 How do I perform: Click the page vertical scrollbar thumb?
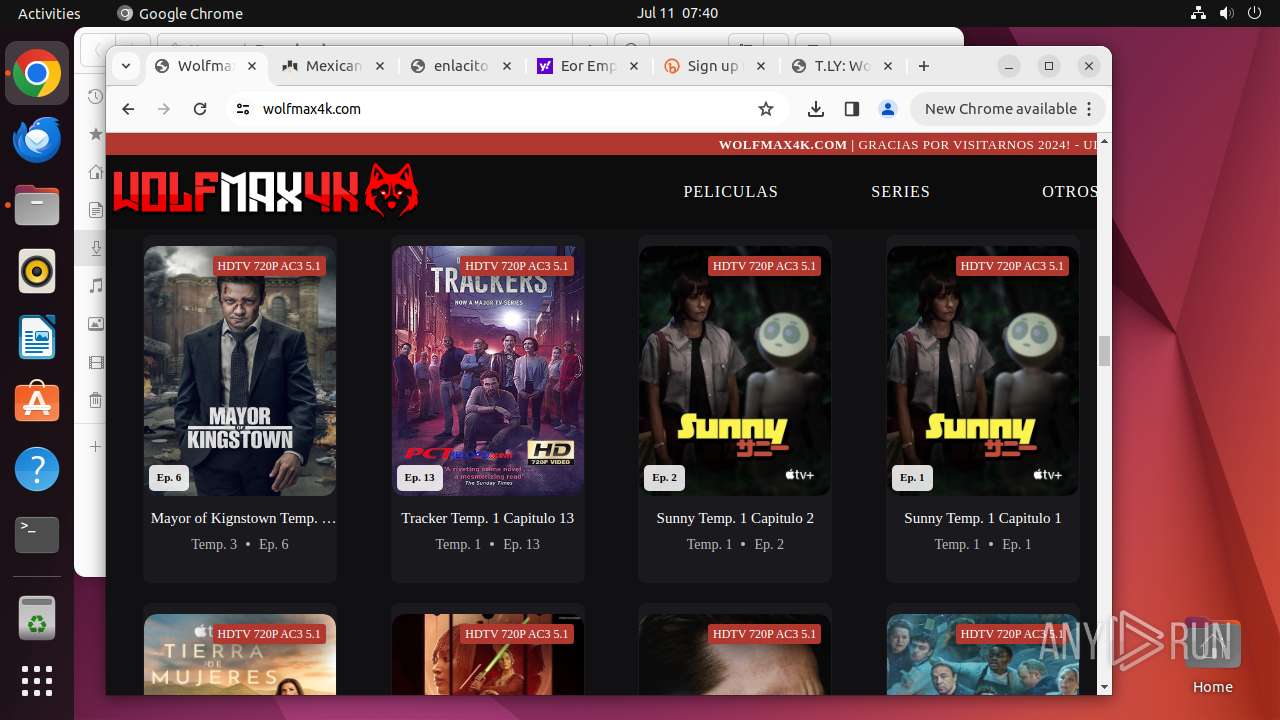[1104, 351]
